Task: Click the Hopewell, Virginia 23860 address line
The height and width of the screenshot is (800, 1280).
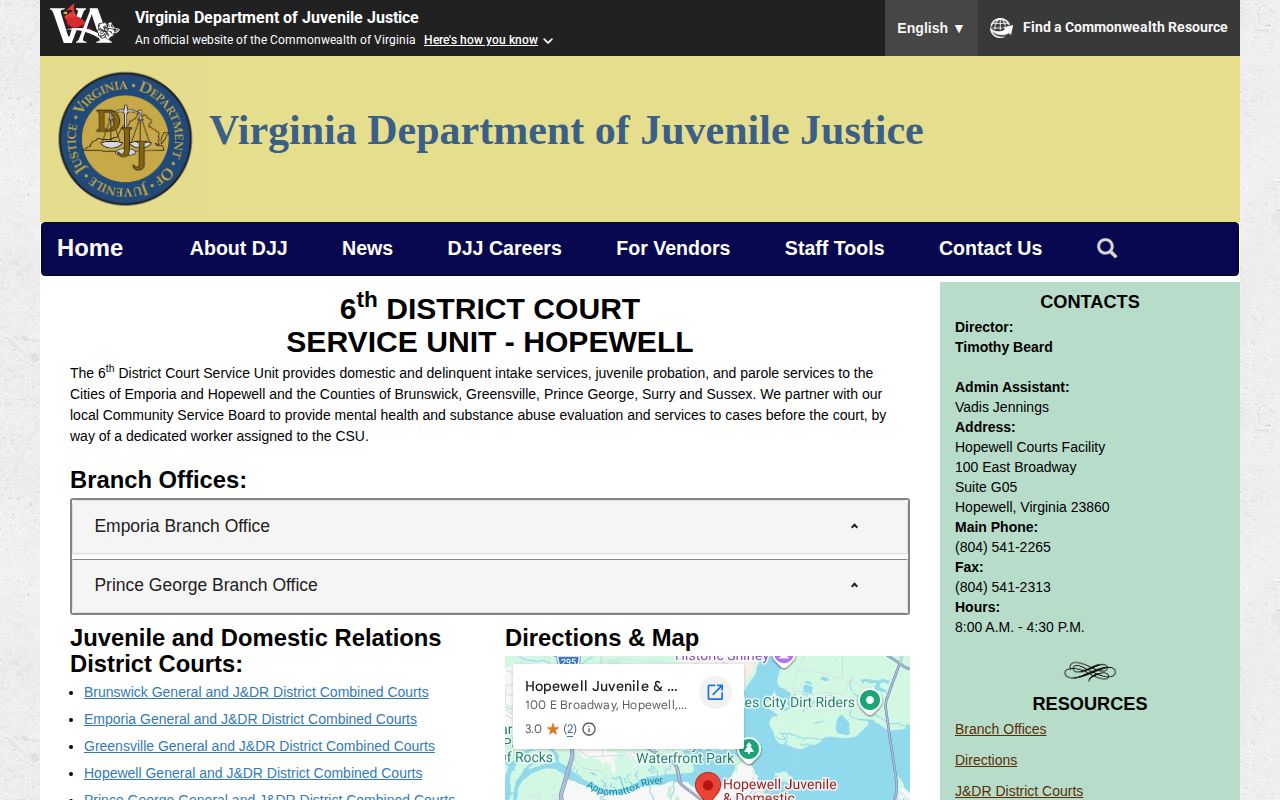Action: tap(1032, 507)
